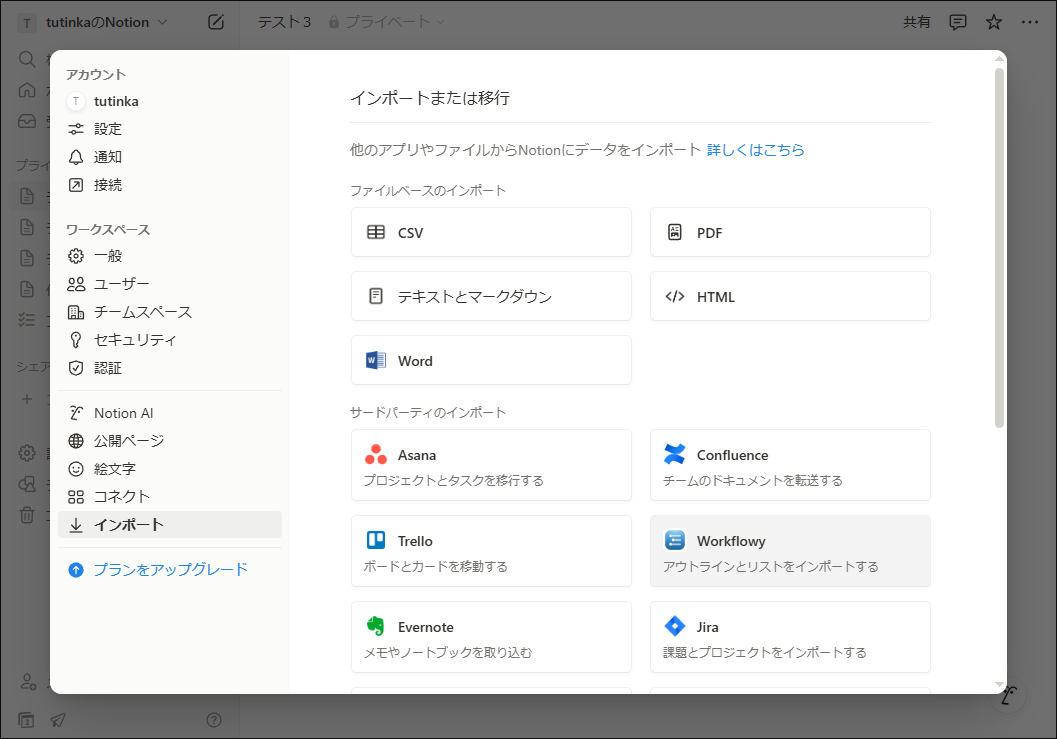
Task: Click the trash icon in sidebar
Action: click(x=27, y=515)
